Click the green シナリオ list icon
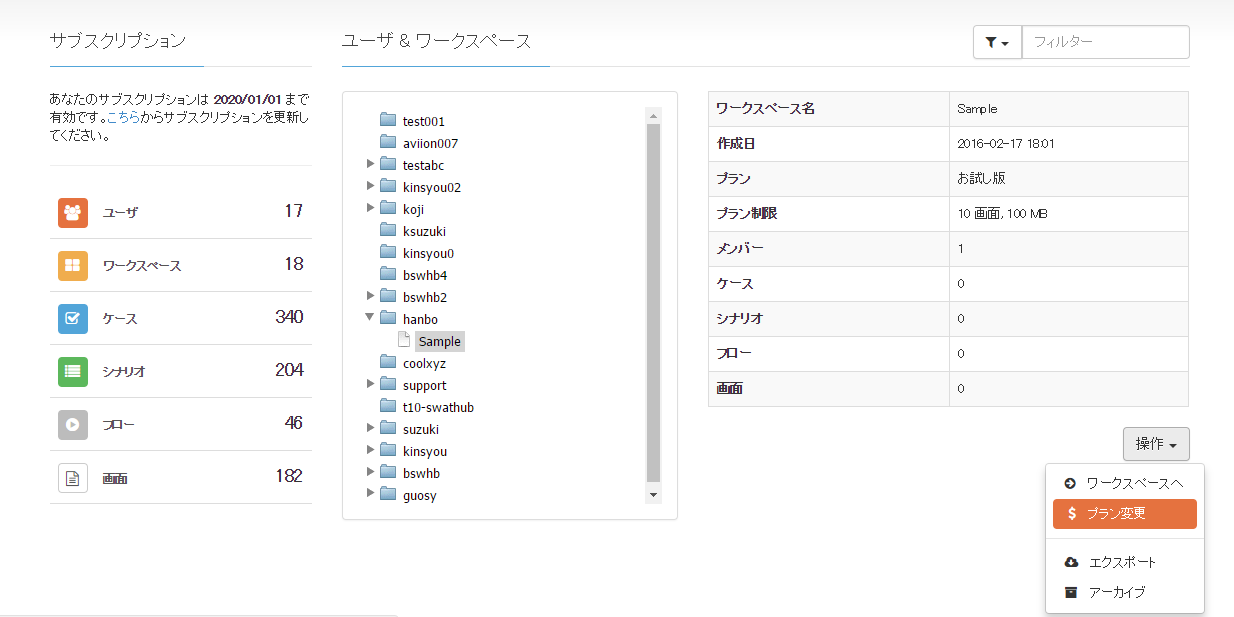Screen dimensions: 1234x617 pyautogui.click(x=73, y=371)
